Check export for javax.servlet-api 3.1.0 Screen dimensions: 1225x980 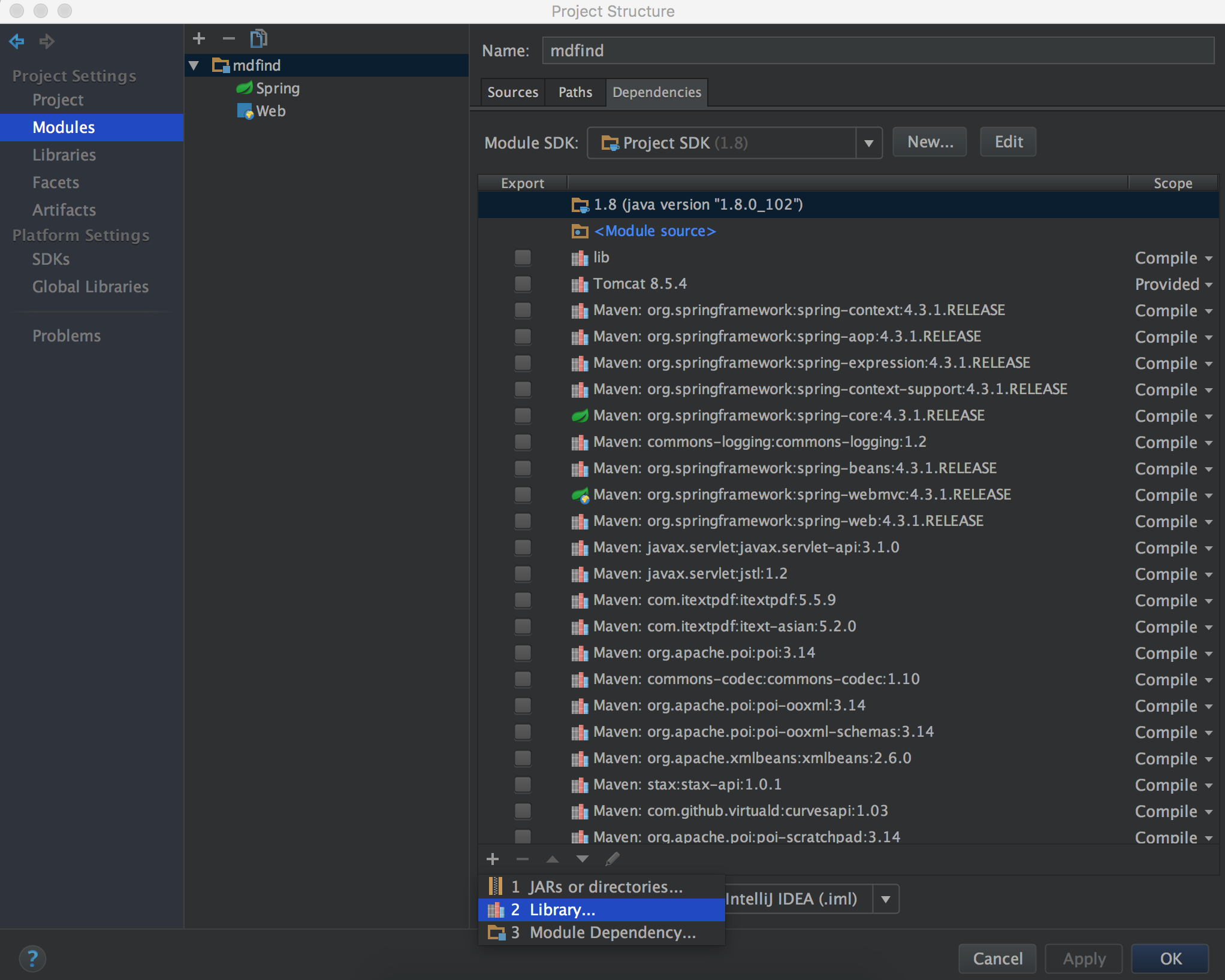pos(523,548)
